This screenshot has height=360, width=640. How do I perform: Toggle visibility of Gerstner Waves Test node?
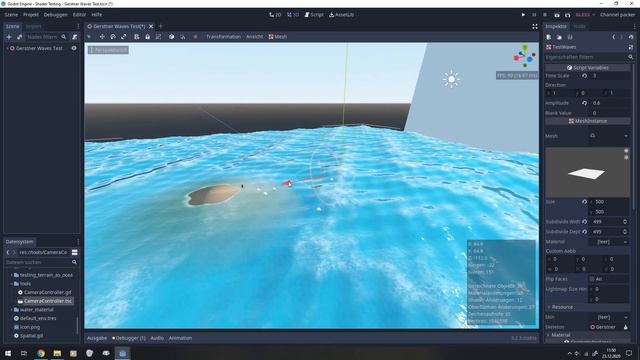[x=74, y=48]
